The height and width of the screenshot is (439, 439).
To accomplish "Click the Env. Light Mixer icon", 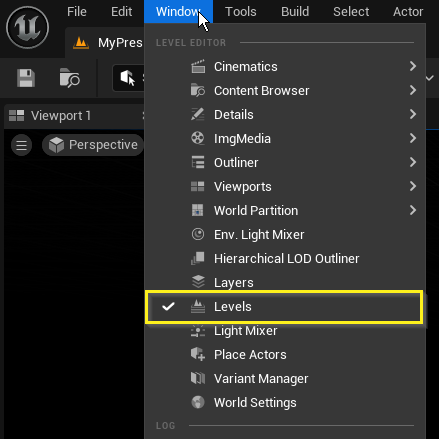I will pos(198,234).
